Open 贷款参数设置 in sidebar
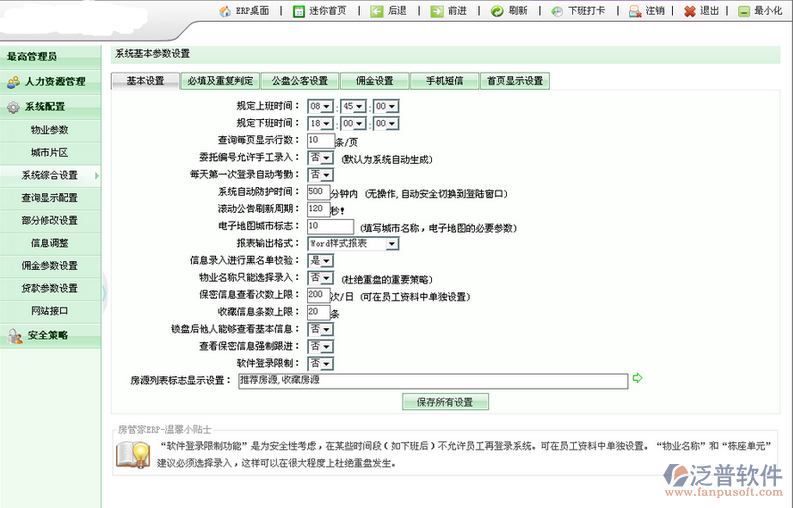The height and width of the screenshot is (508, 793). point(50,288)
